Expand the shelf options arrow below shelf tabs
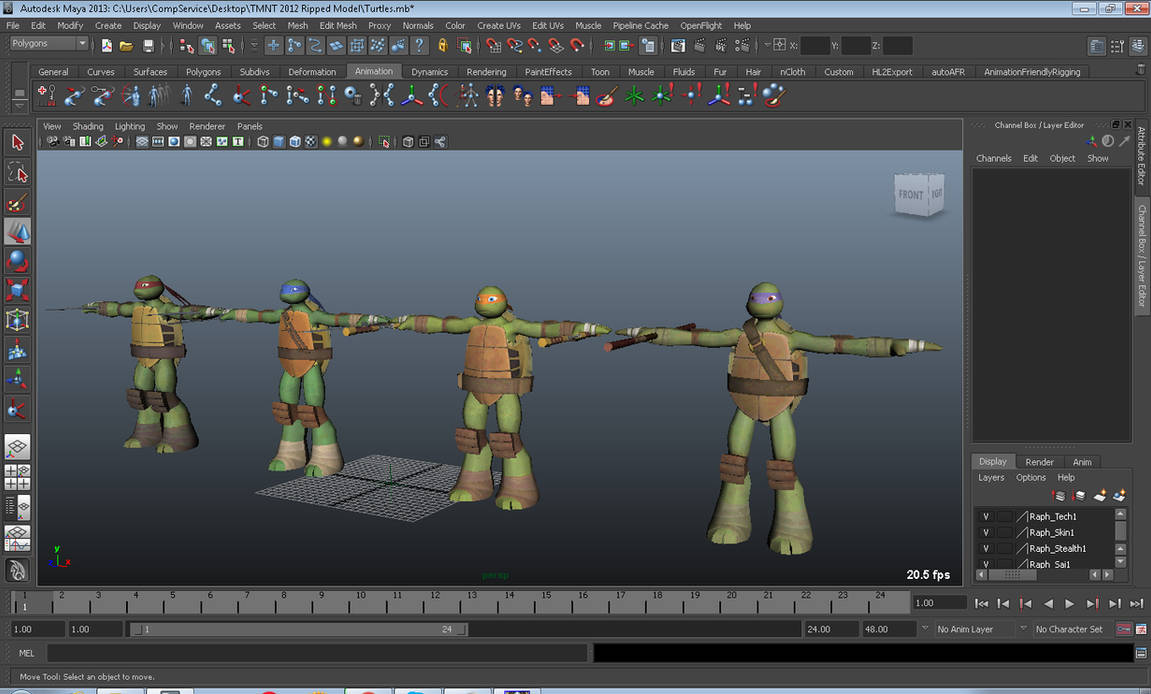Image resolution: width=1151 pixels, height=694 pixels. [x=19, y=106]
